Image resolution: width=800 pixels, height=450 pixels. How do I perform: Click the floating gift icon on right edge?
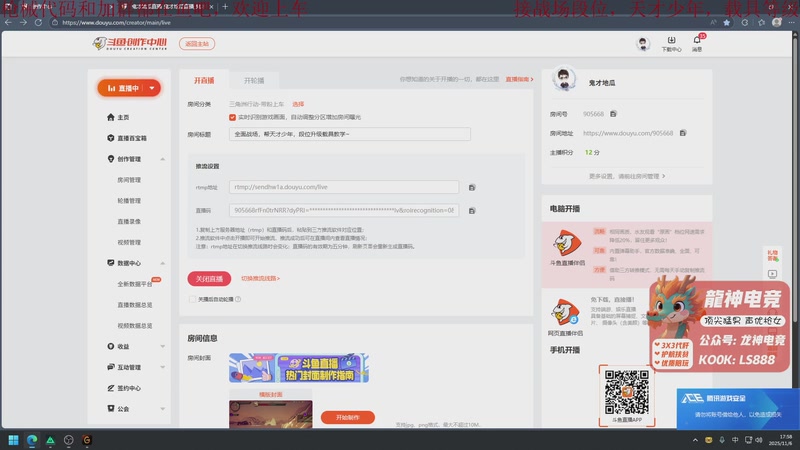(x=772, y=256)
